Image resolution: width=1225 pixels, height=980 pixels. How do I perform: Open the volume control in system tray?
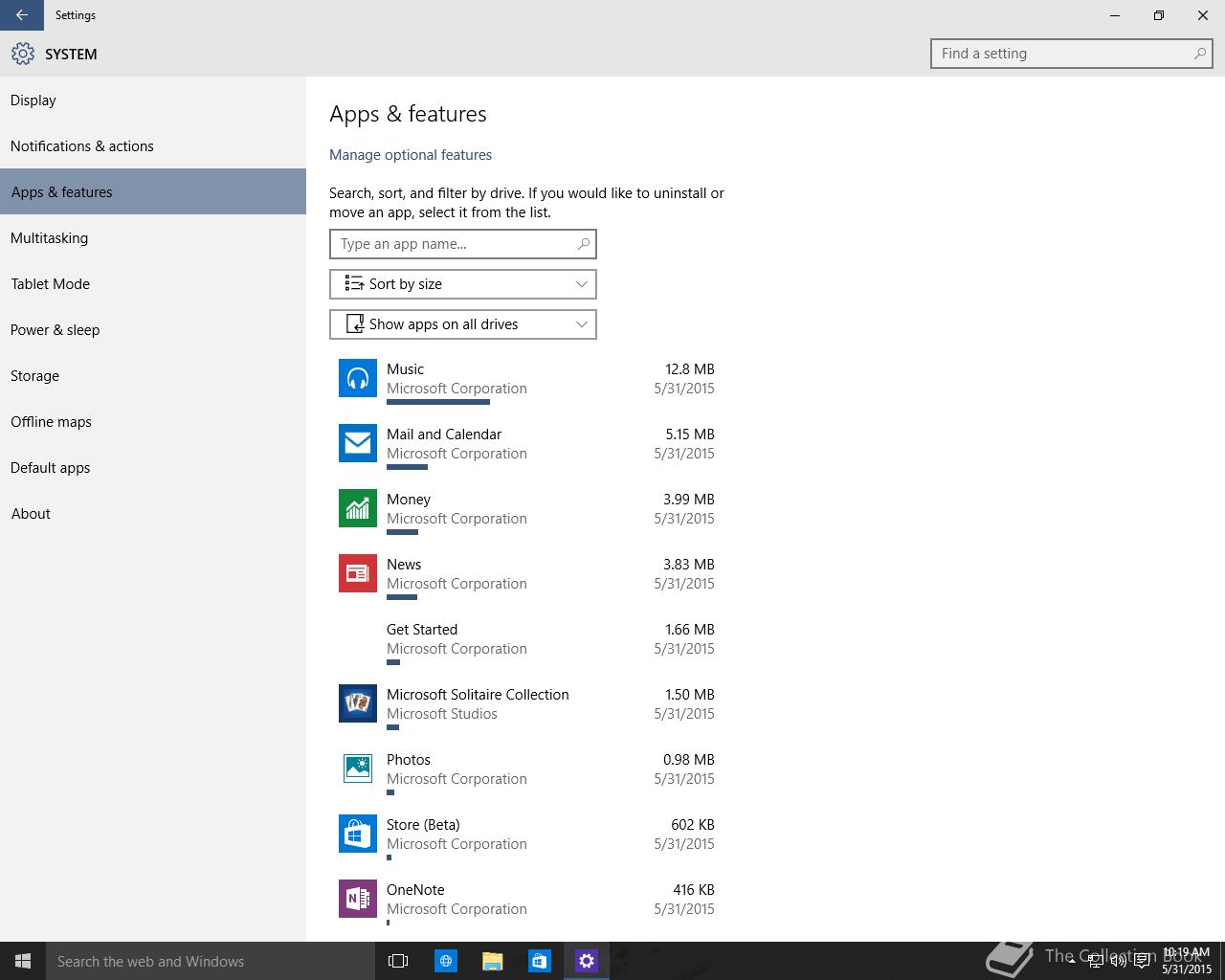1118,961
